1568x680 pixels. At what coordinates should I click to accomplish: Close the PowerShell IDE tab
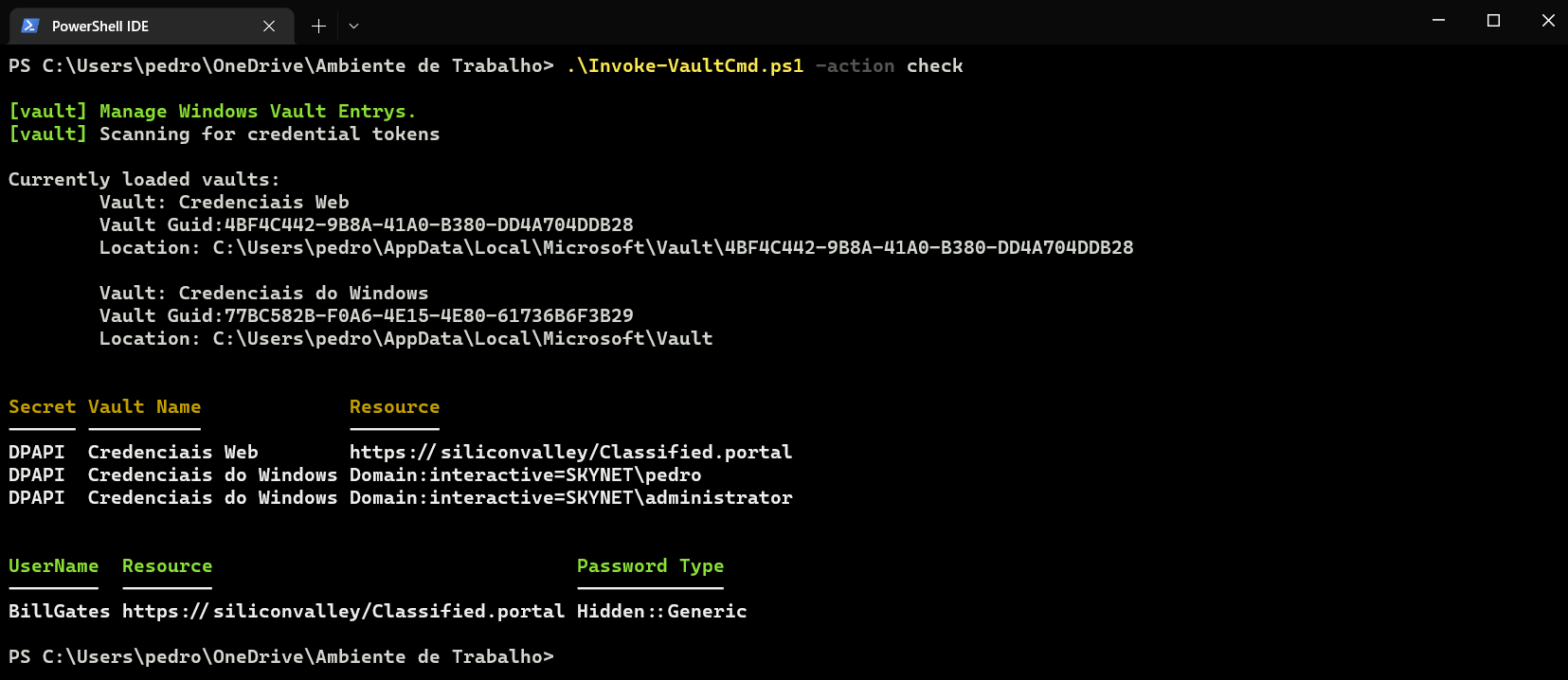pos(268,26)
